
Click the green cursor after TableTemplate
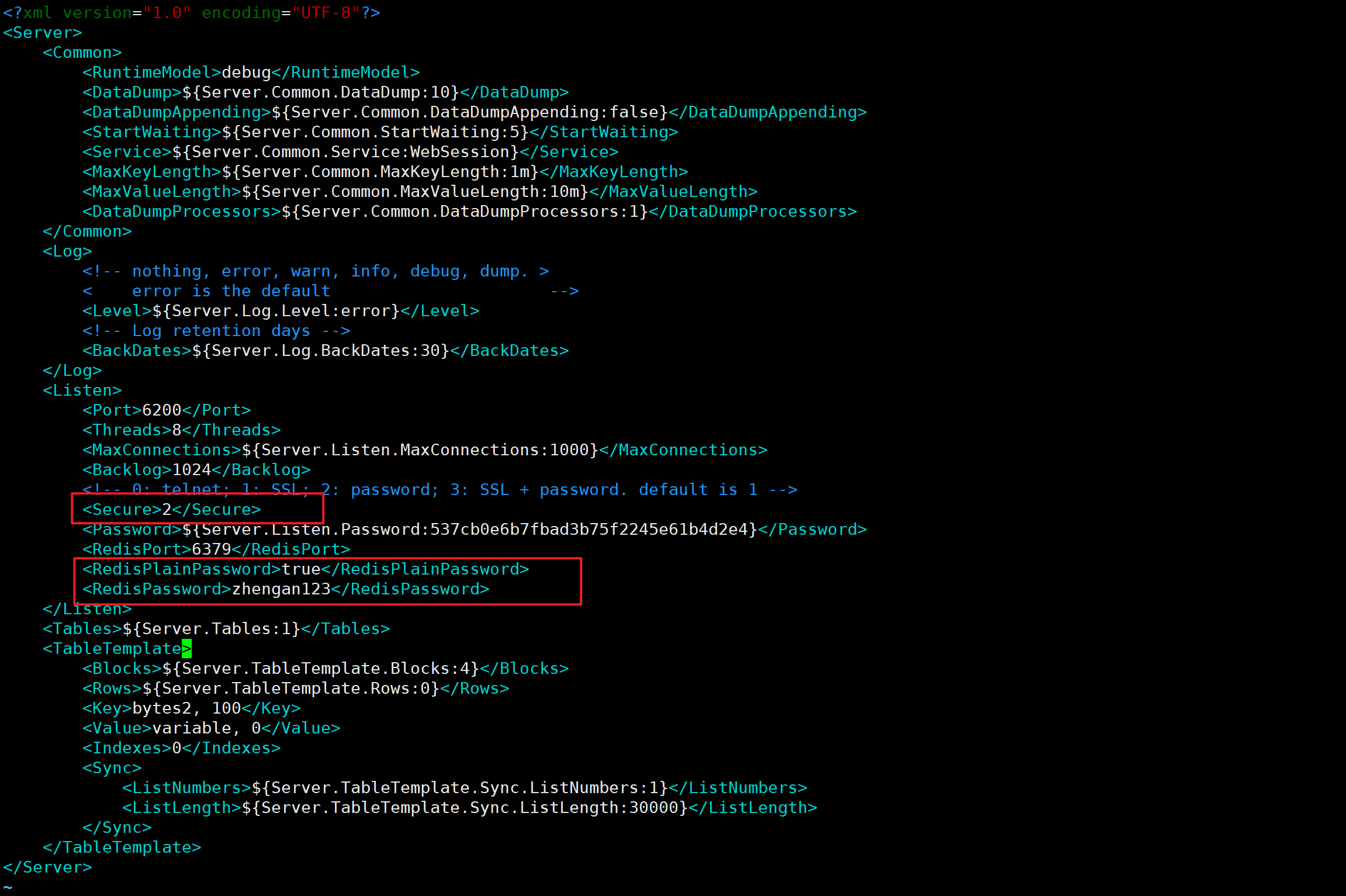186,649
